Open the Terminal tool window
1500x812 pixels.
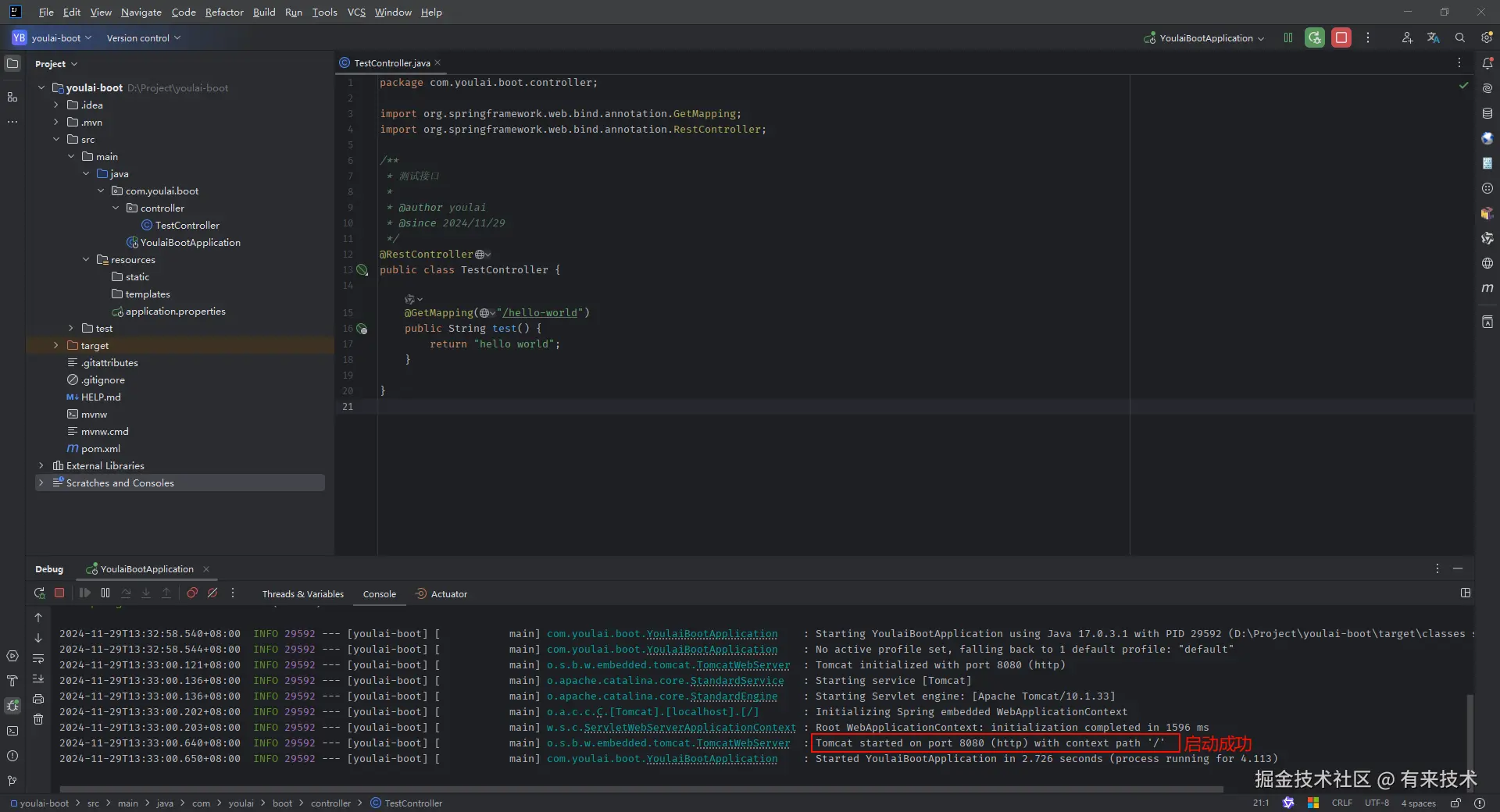click(x=12, y=731)
